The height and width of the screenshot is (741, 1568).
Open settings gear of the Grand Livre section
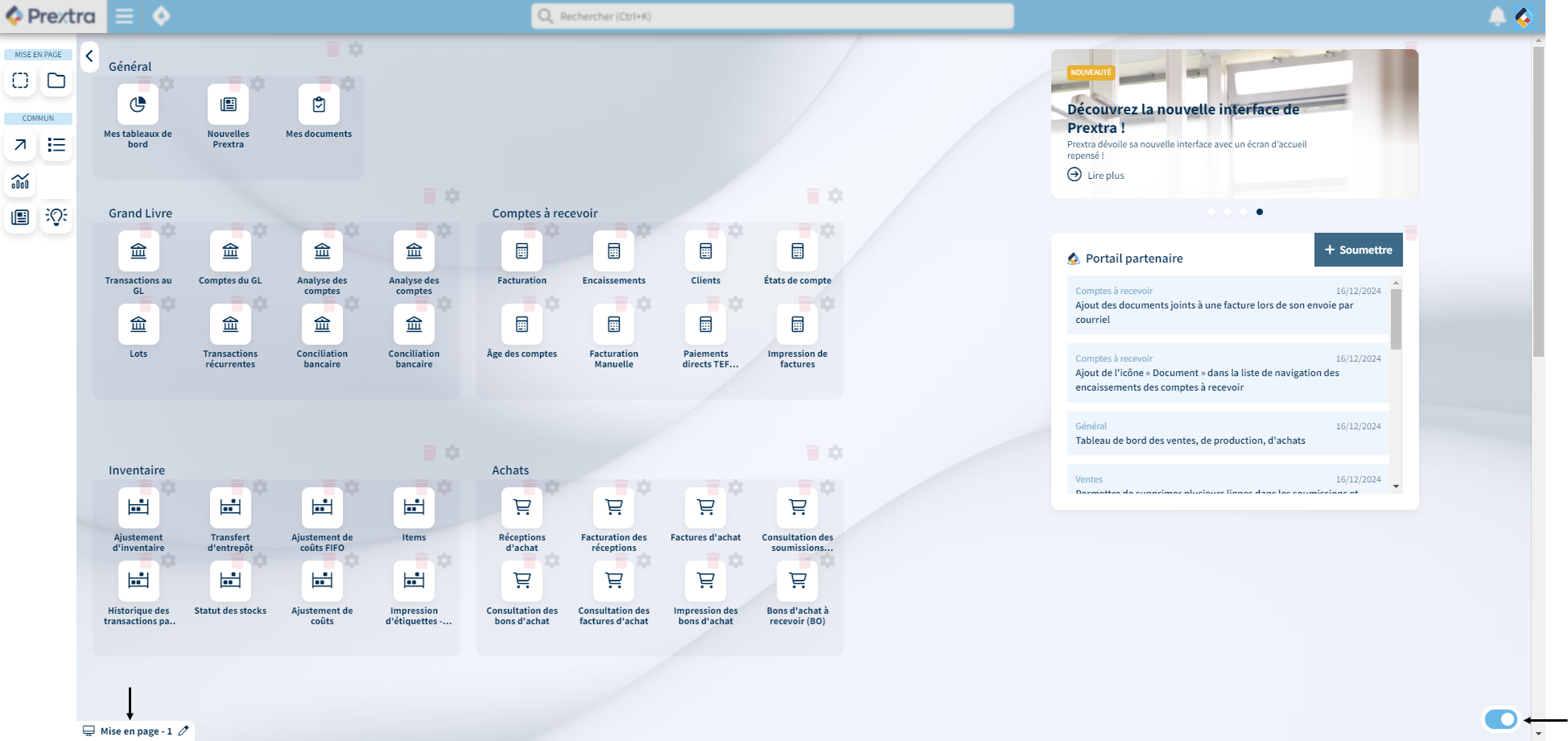(x=452, y=195)
